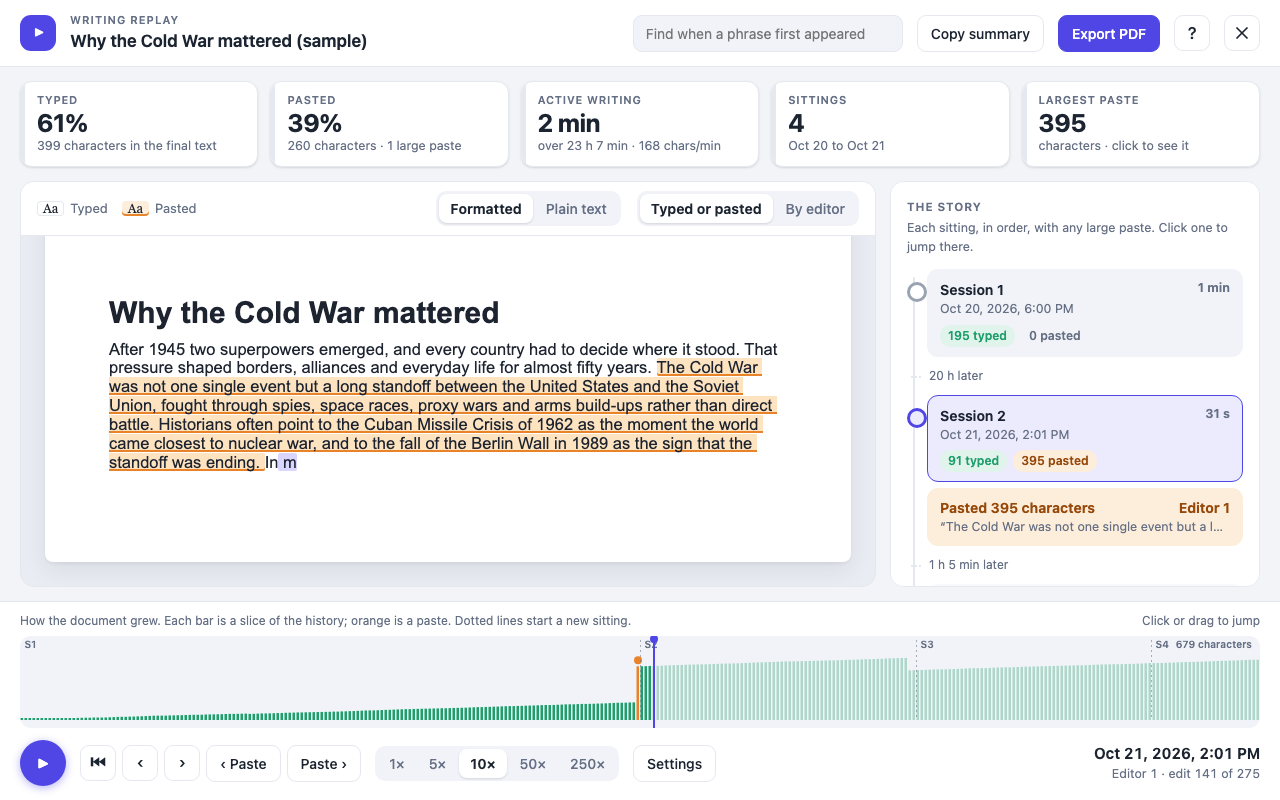Click the Sittings 4 stat card
Image resolution: width=1280 pixels, height=800 pixels.
pyautogui.click(x=891, y=124)
